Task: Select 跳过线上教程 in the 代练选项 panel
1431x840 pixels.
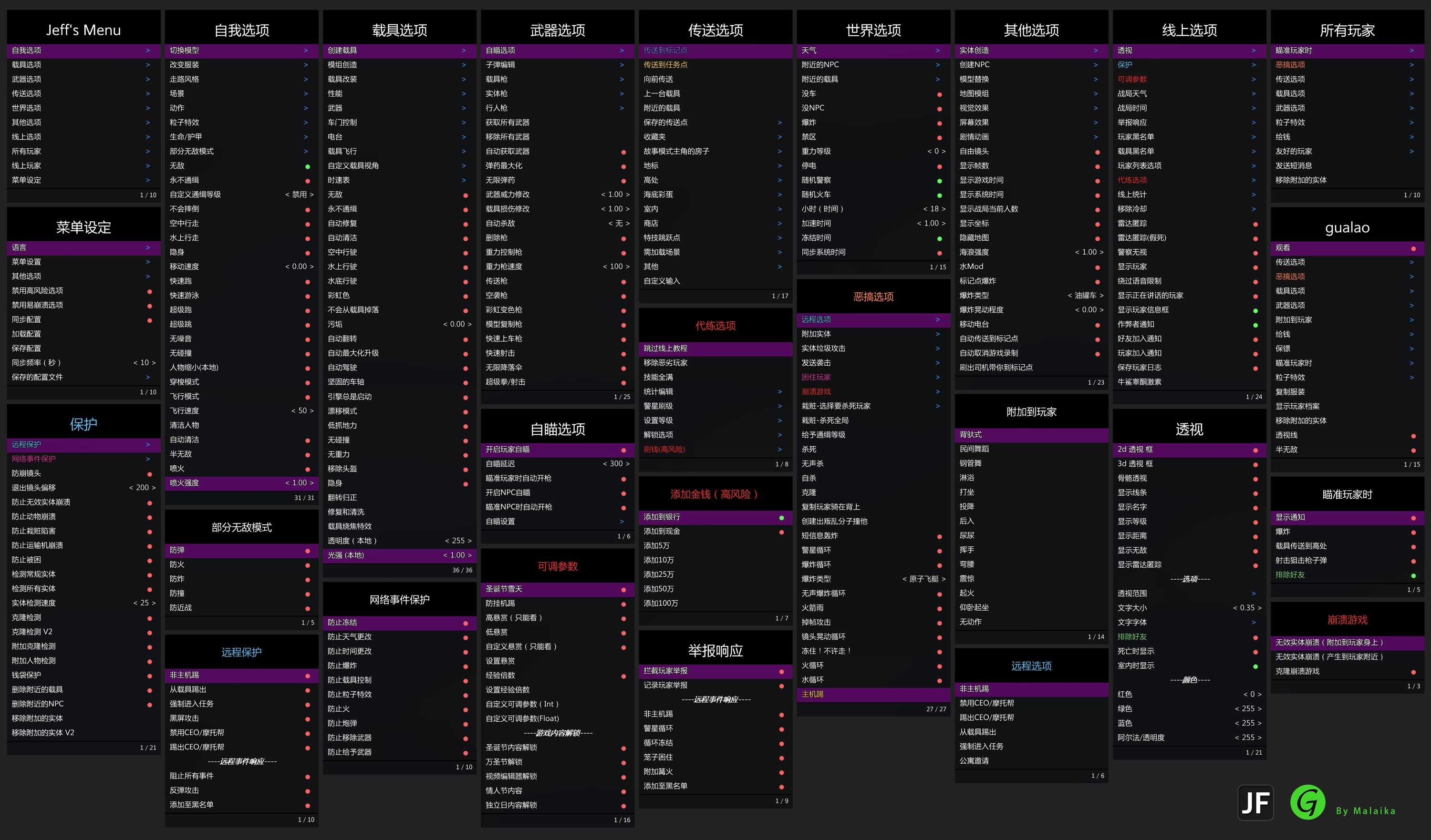Action: pyautogui.click(x=665, y=348)
